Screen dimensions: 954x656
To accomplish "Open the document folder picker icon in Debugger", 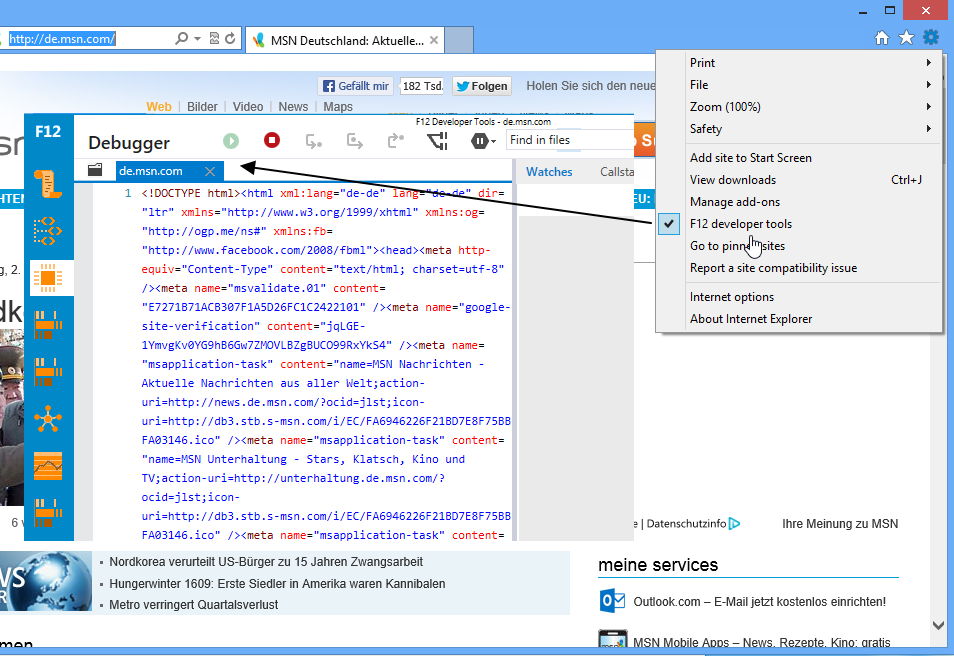I will pos(95,170).
